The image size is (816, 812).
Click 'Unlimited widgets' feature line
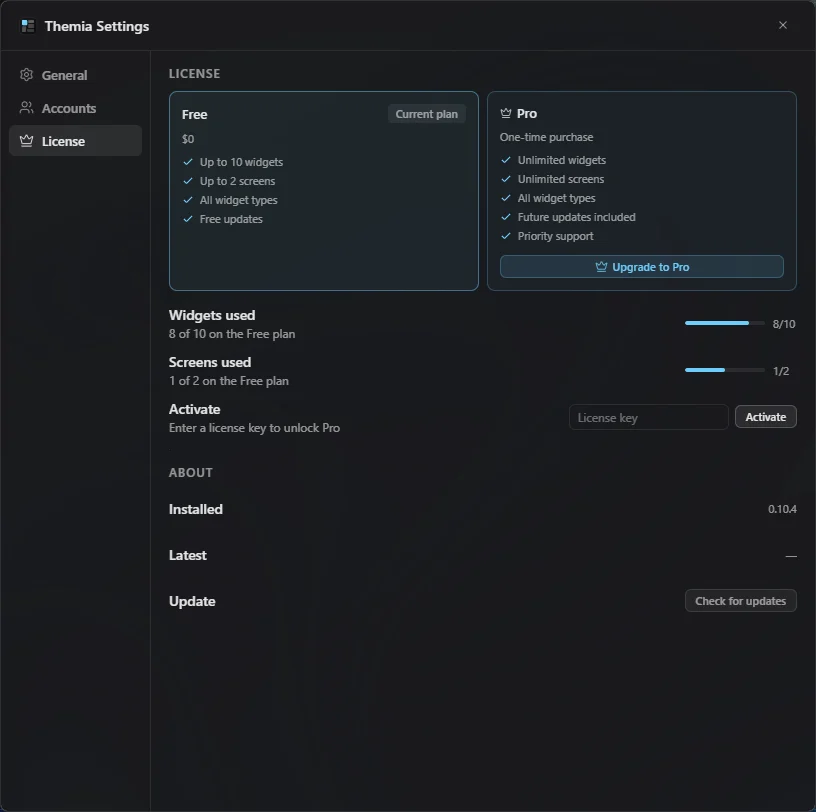[562, 160]
